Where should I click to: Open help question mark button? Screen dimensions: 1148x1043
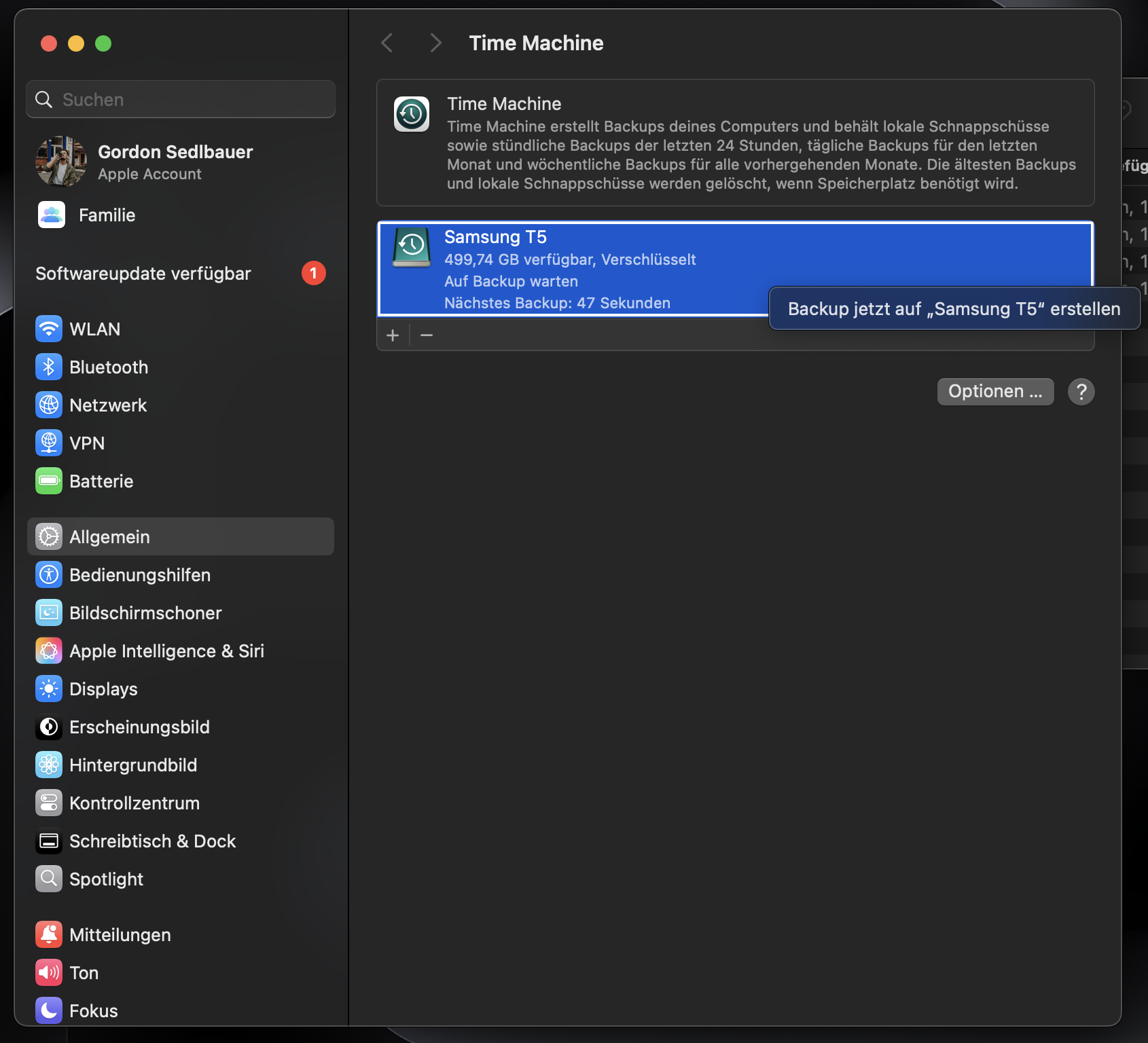pyautogui.click(x=1081, y=392)
